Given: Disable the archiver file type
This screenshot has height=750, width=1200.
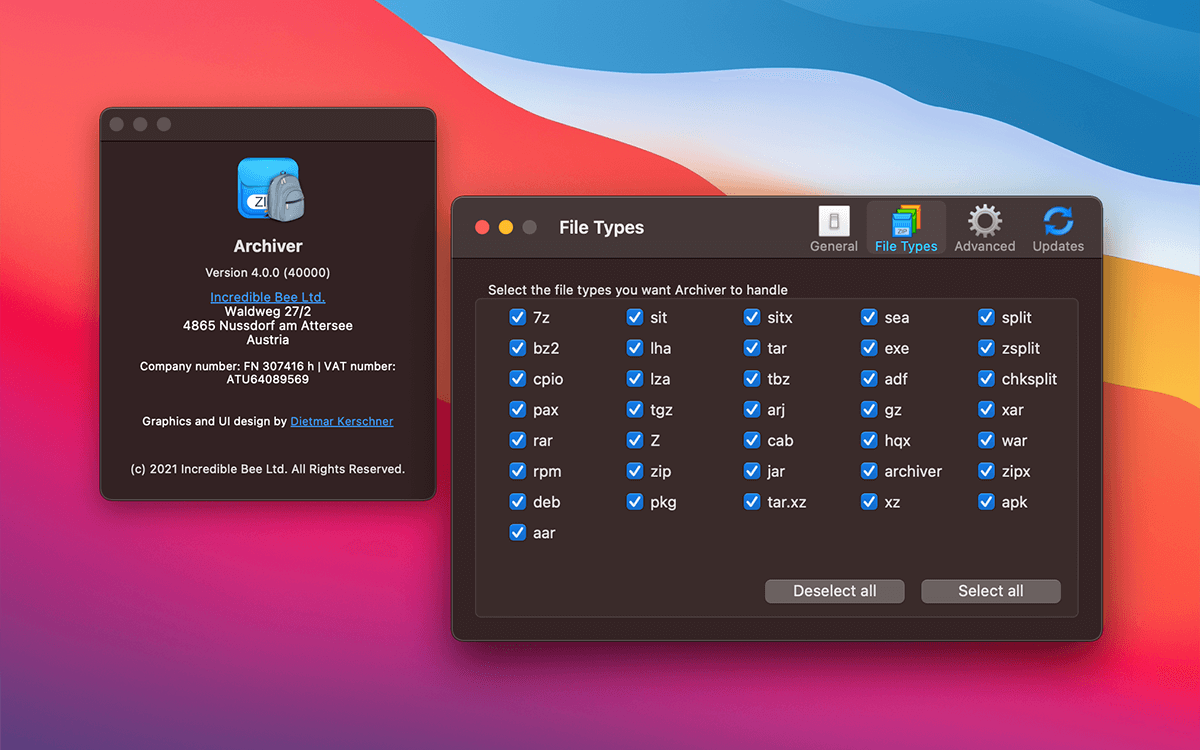Looking at the screenshot, I should [x=869, y=471].
